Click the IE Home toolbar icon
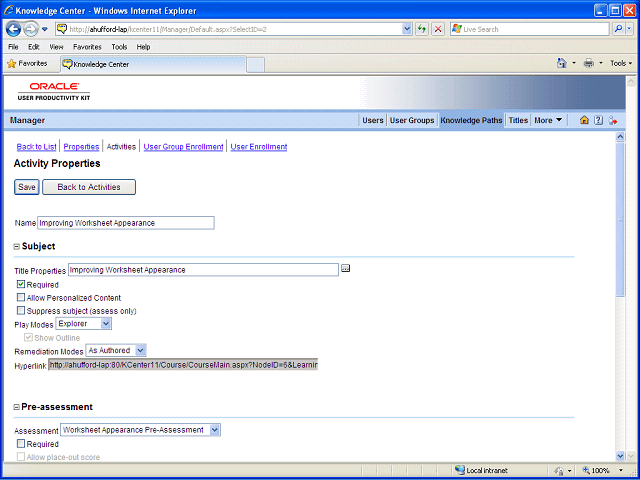640x480 pixels. [x=562, y=63]
